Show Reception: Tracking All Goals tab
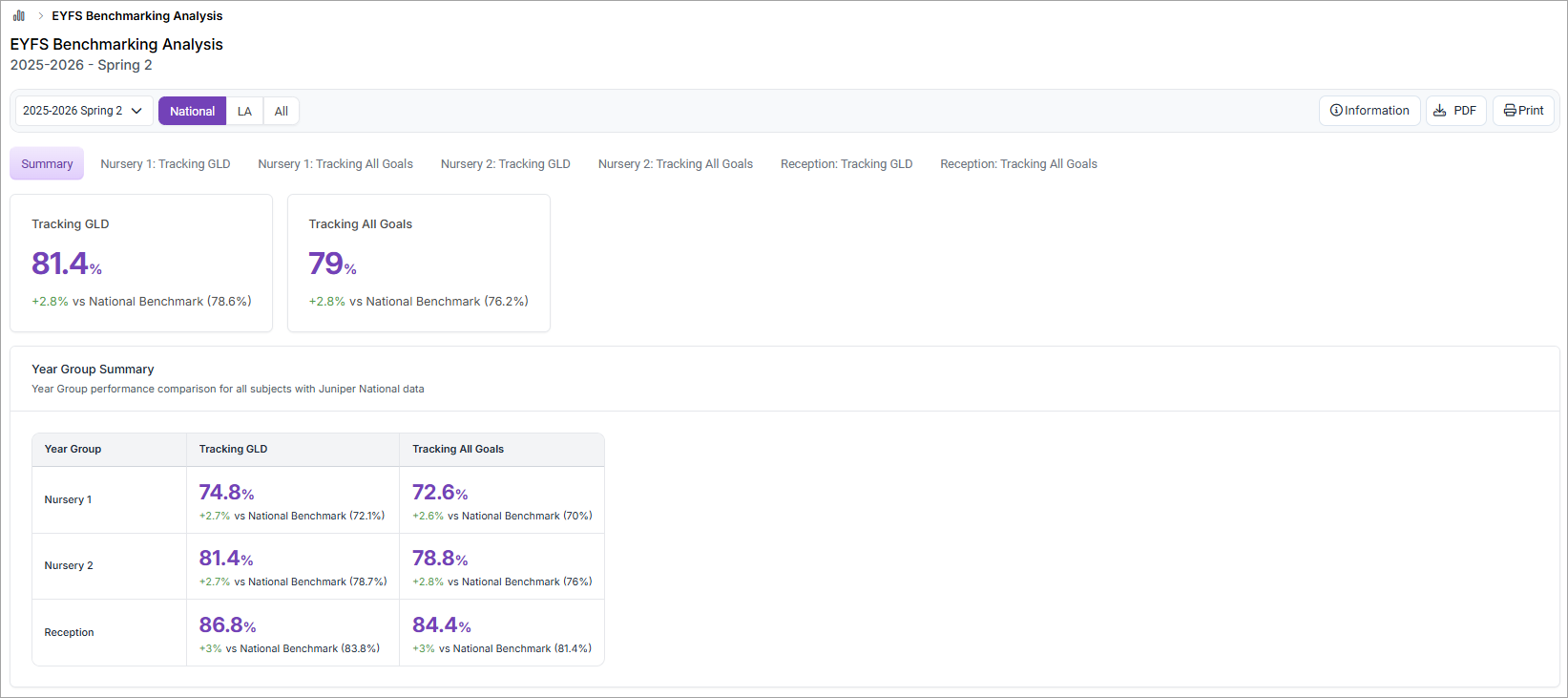The height and width of the screenshot is (698, 1568). [1018, 163]
